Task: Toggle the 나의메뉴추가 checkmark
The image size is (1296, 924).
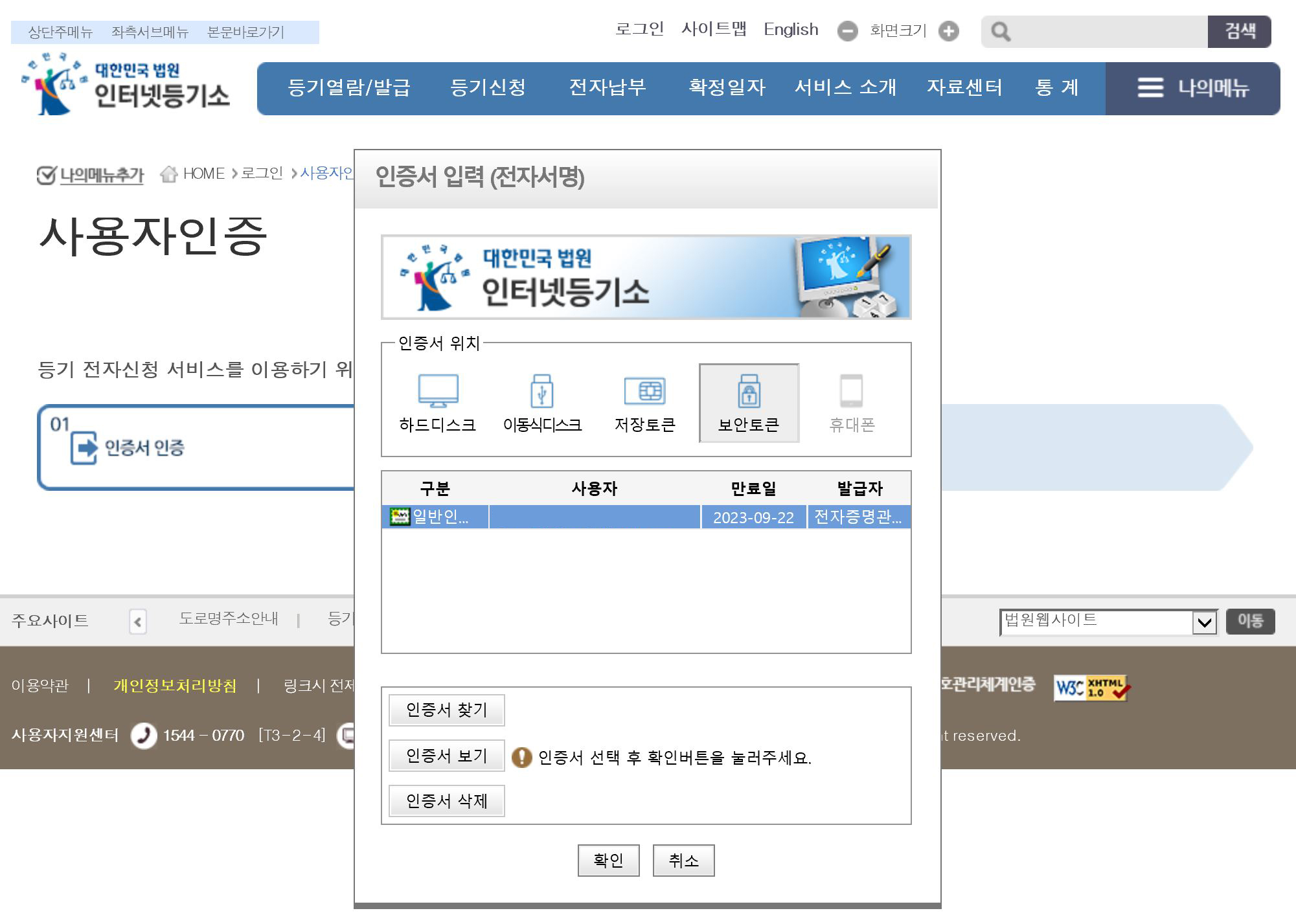Action: tap(46, 175)
